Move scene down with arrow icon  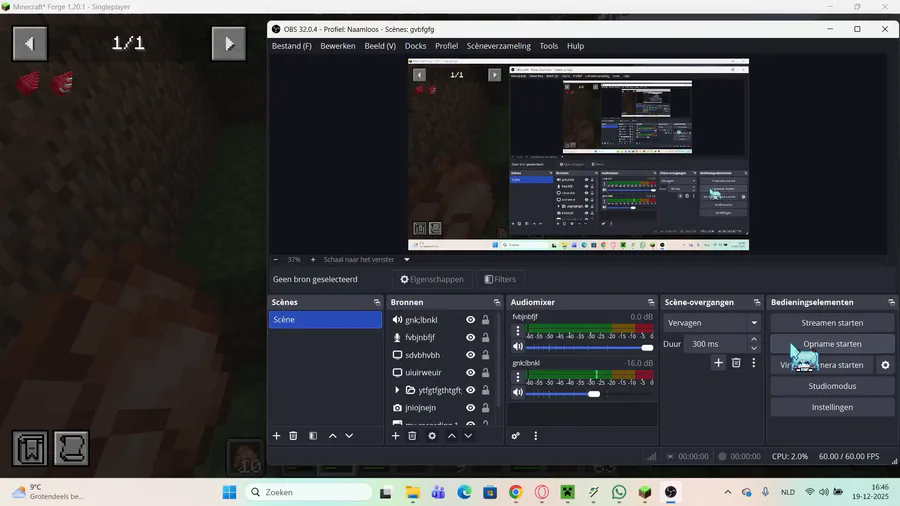[349, 436]
